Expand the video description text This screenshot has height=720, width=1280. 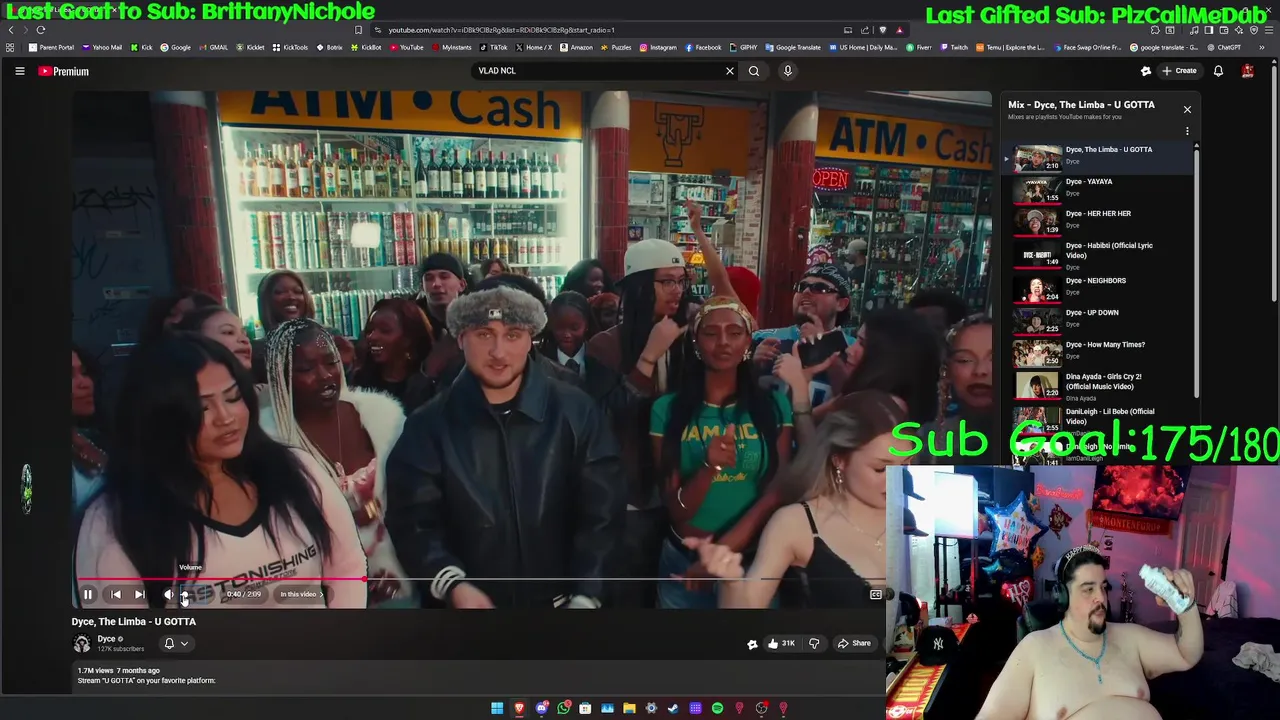pos(146,681)
